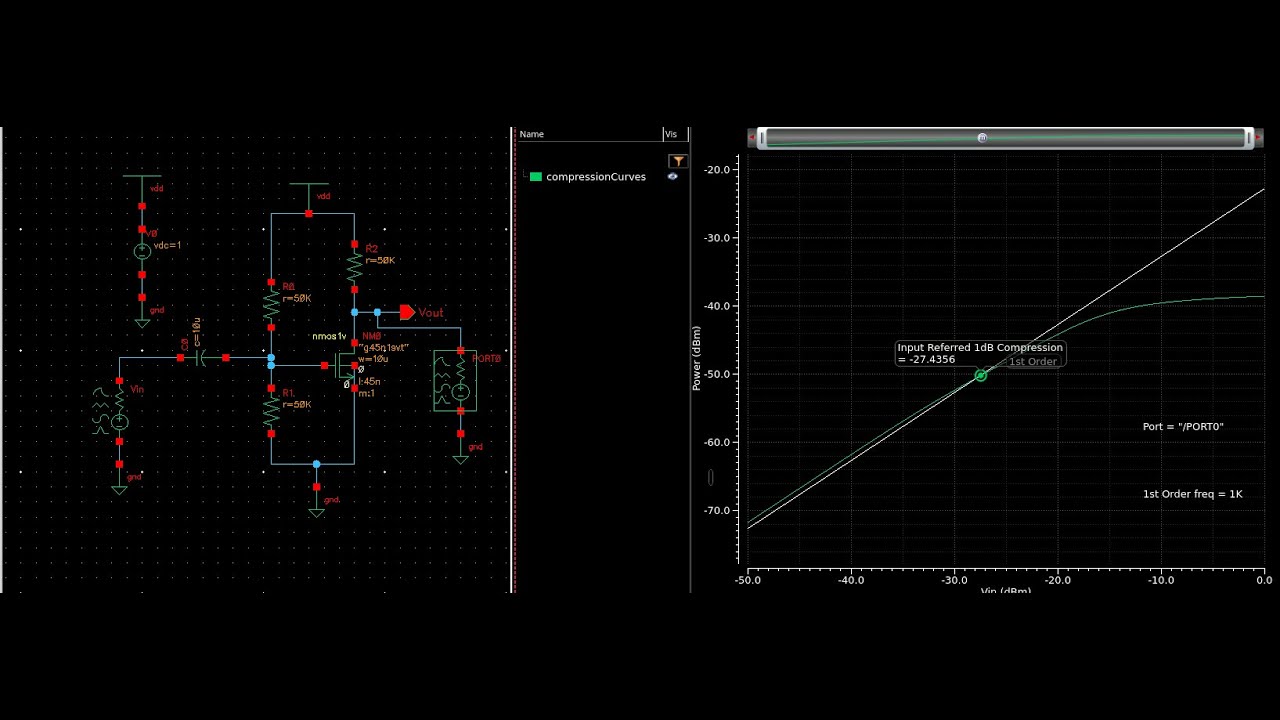
Task: Click the 'r=50K' value beside R0
Action: tap(297, 299)
